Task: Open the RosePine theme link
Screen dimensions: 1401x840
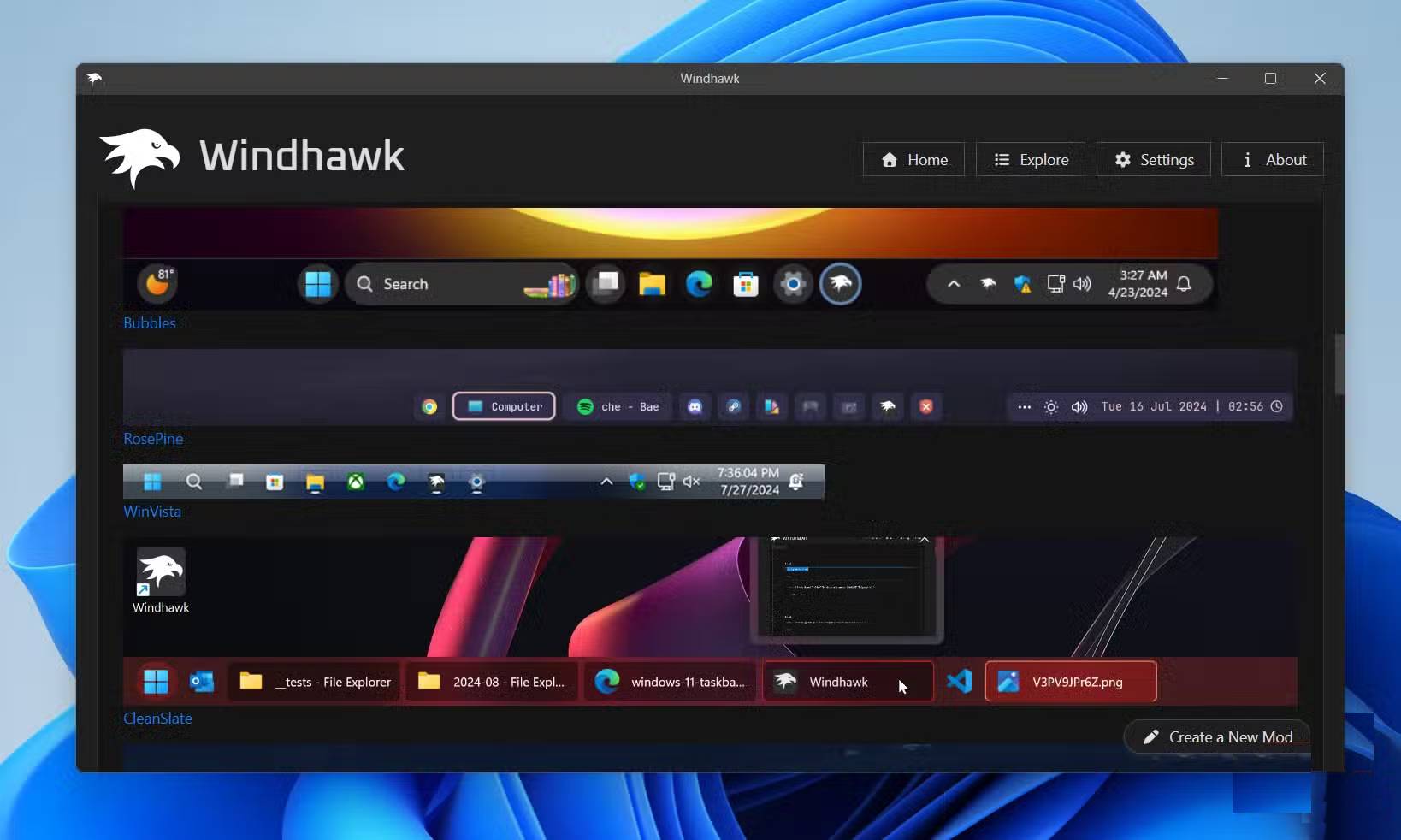Action: pyautogui.click(x=153, y=439)
